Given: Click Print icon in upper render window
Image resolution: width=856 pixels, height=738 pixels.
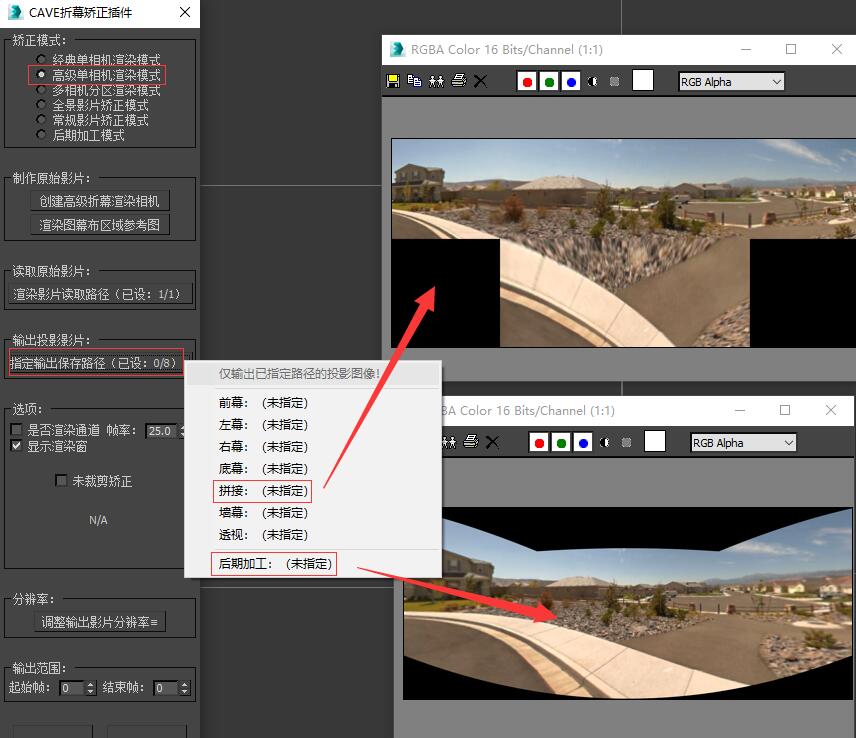Looking at the screenshot, I should (x=458, y=81).
